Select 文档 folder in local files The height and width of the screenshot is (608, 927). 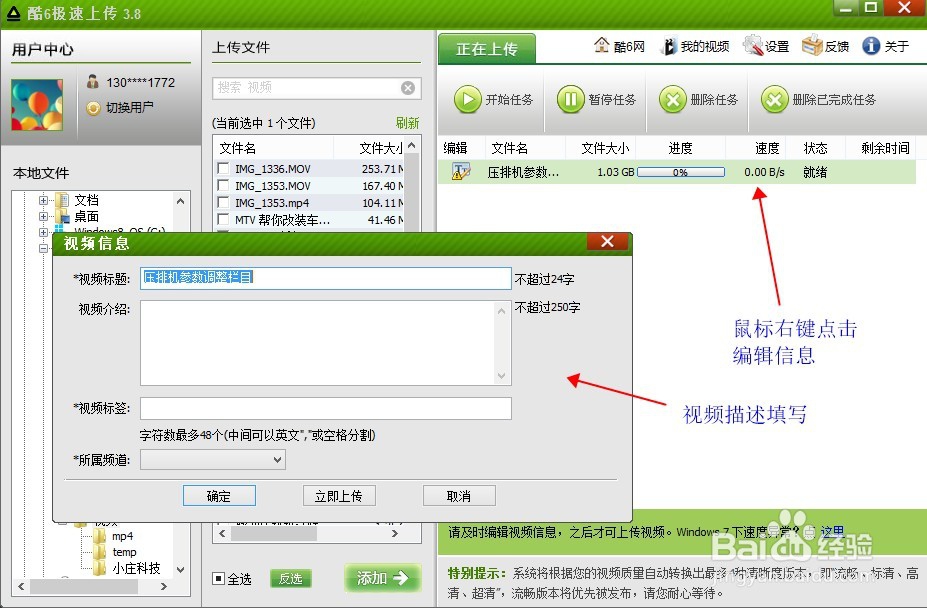[x=86, y=200]
